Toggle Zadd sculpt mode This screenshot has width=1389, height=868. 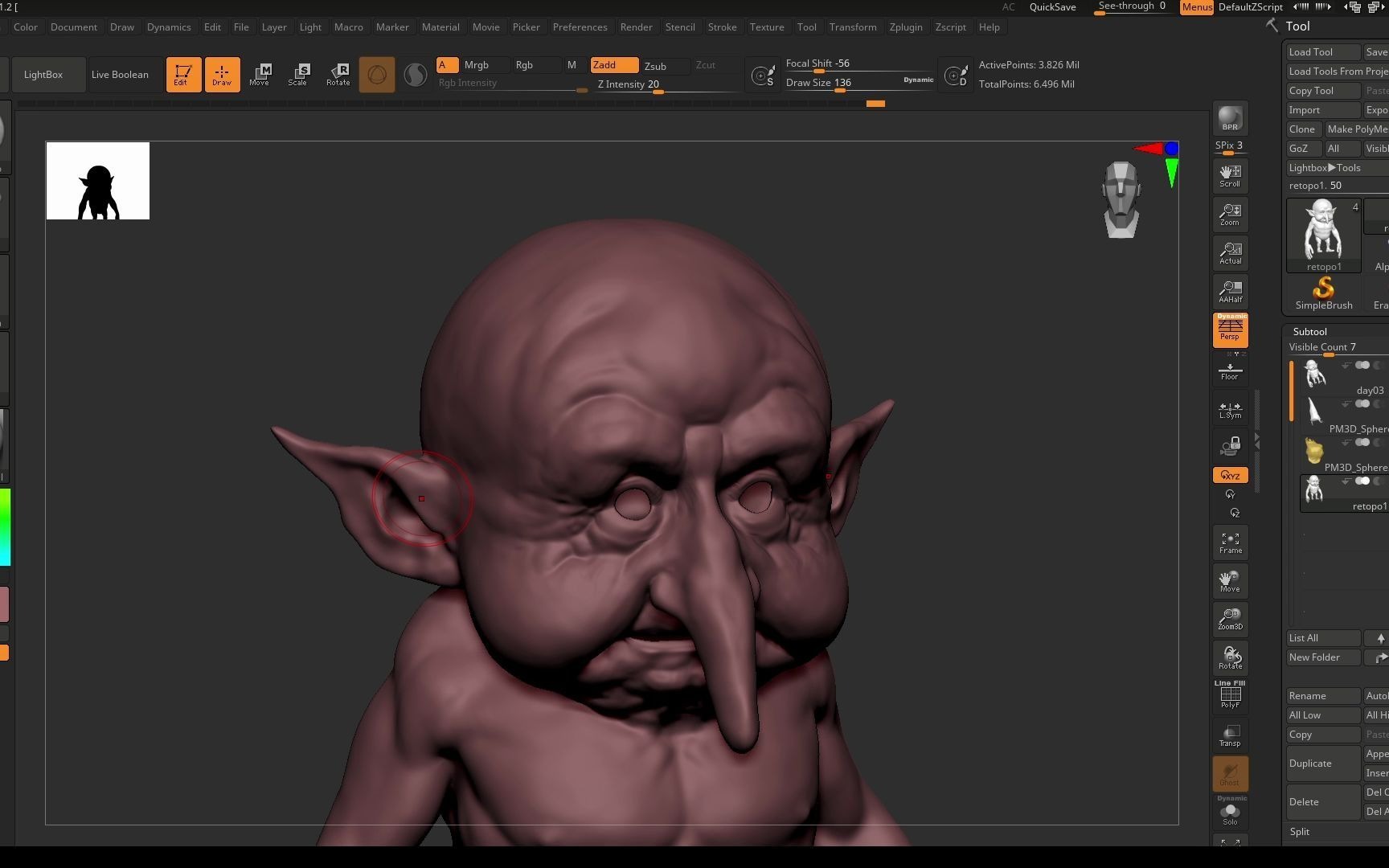click(x=614, y=65)
